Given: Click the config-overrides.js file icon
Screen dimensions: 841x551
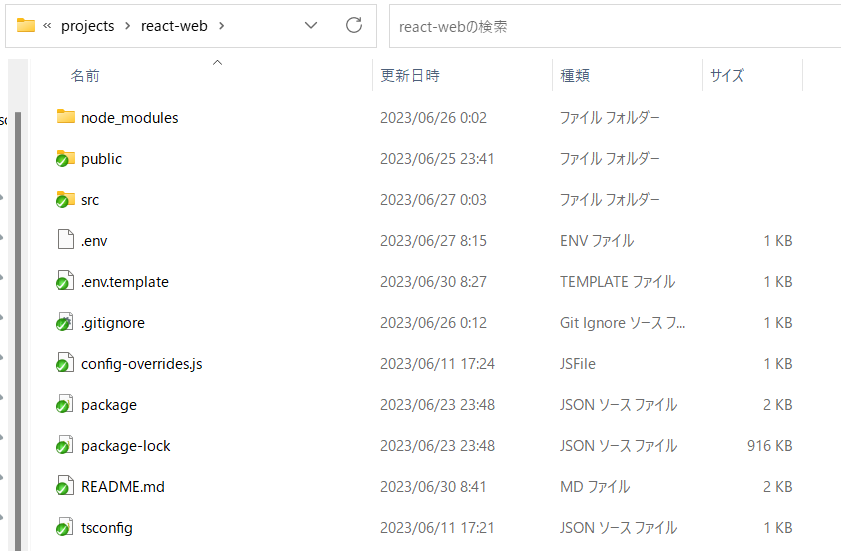Looking at the screenshot, I should (x=65, y=363).
